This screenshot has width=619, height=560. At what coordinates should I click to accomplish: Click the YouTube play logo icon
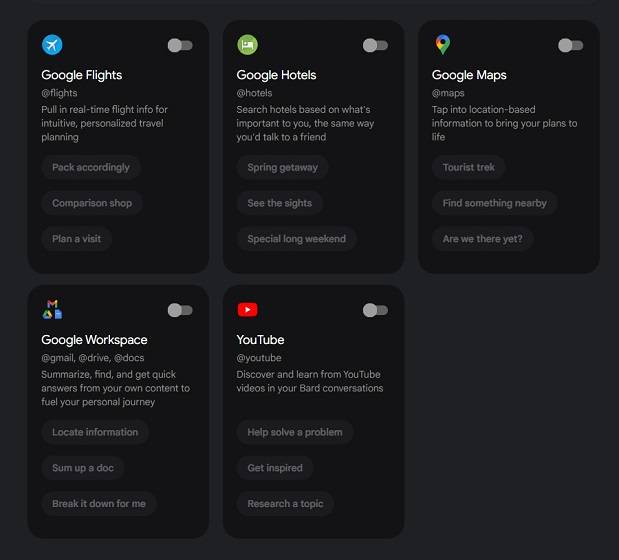point(247,310)
